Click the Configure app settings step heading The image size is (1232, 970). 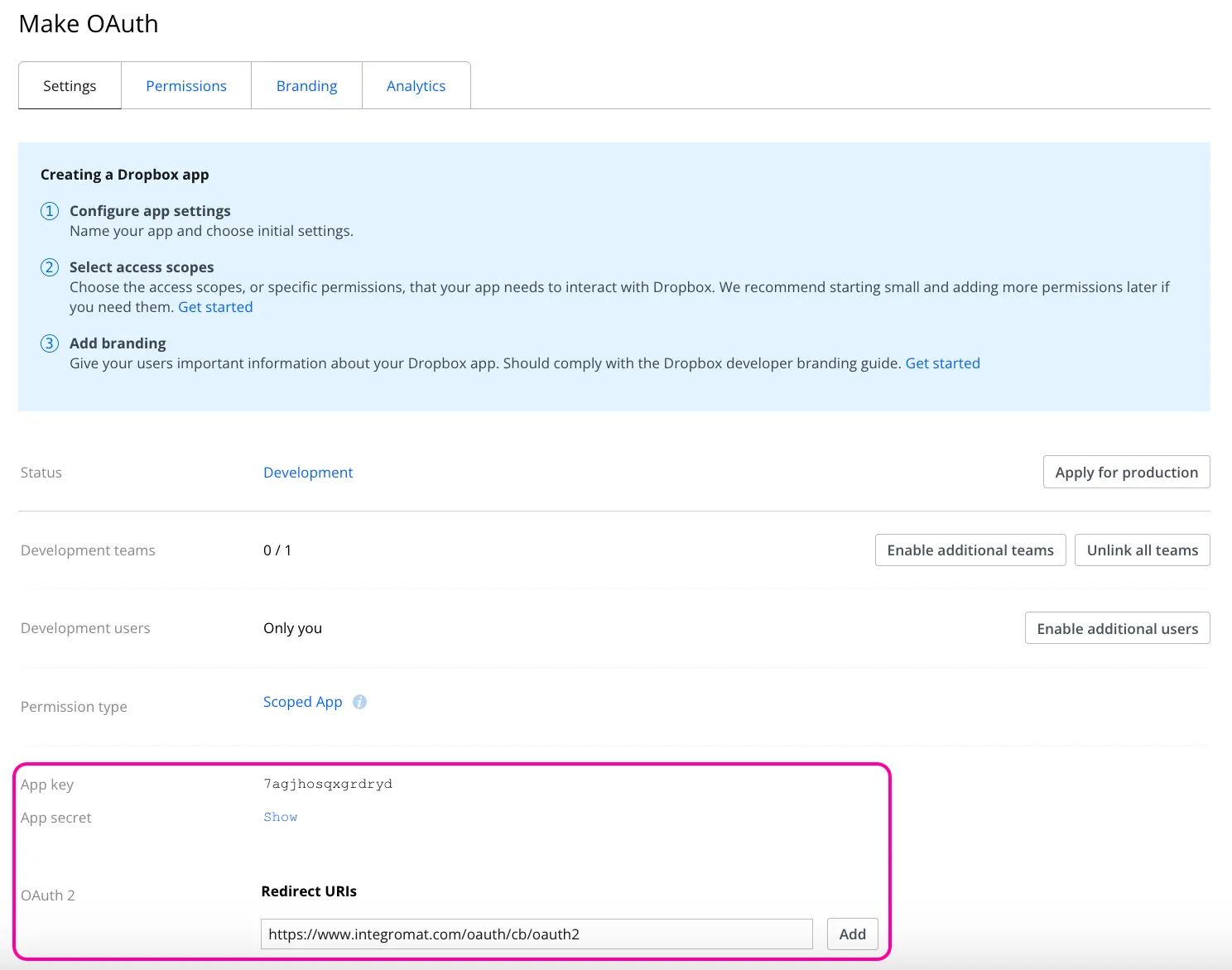(x=150, y=211)
